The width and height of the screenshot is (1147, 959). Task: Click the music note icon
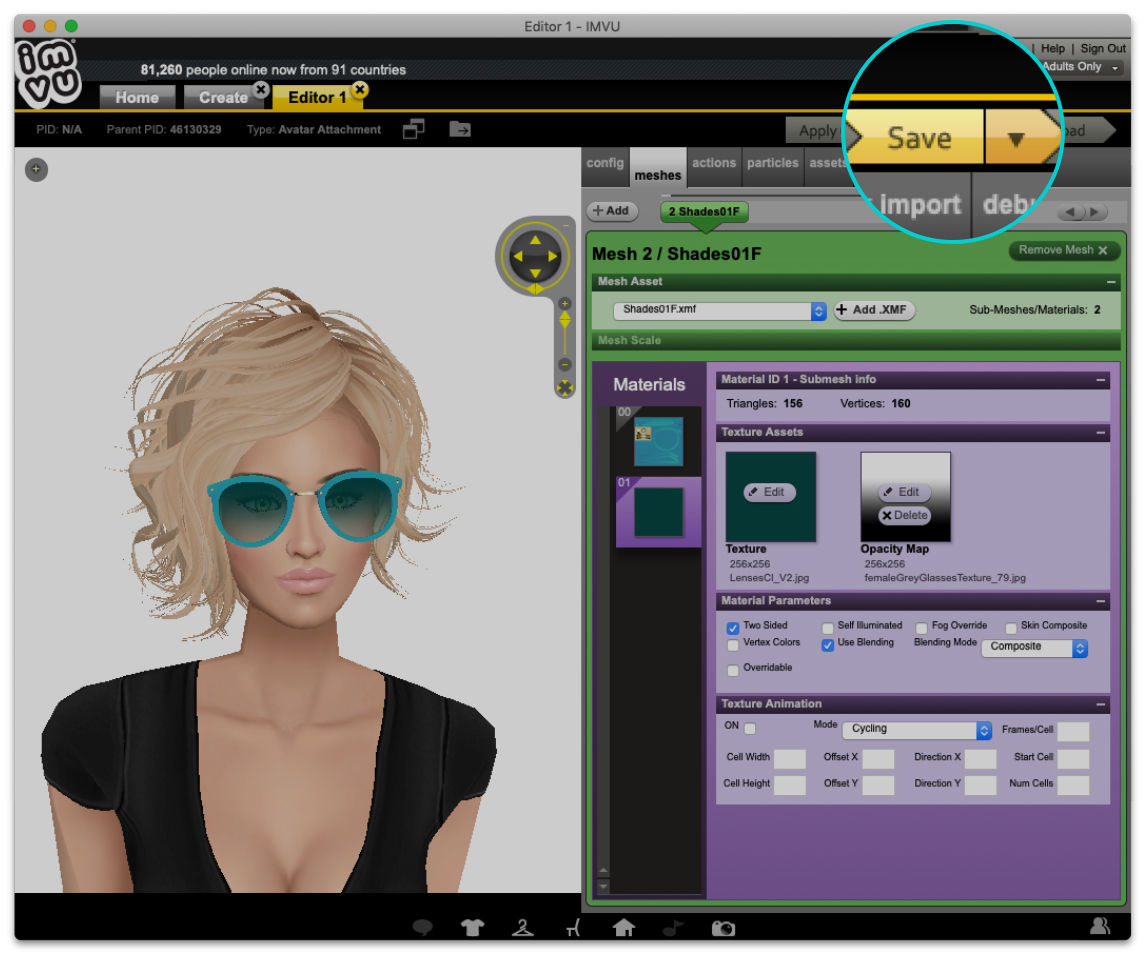(673, 928)
